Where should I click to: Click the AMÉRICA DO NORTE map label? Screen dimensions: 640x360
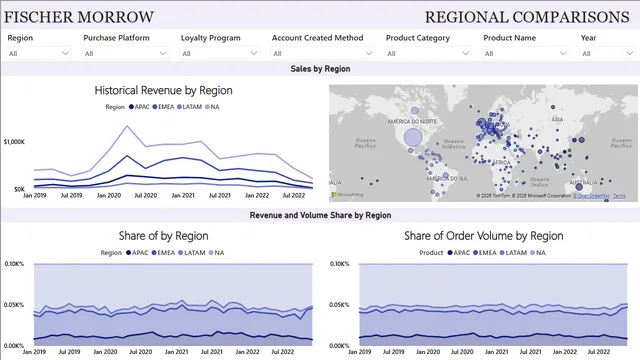click(412, 122)
